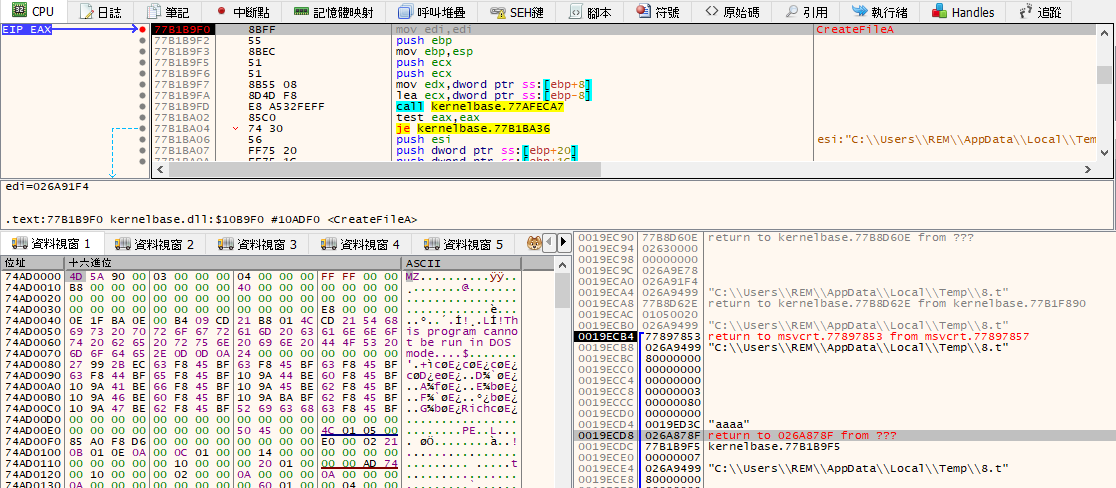Switch to the 日誌 log tab

tap(100, 11)
